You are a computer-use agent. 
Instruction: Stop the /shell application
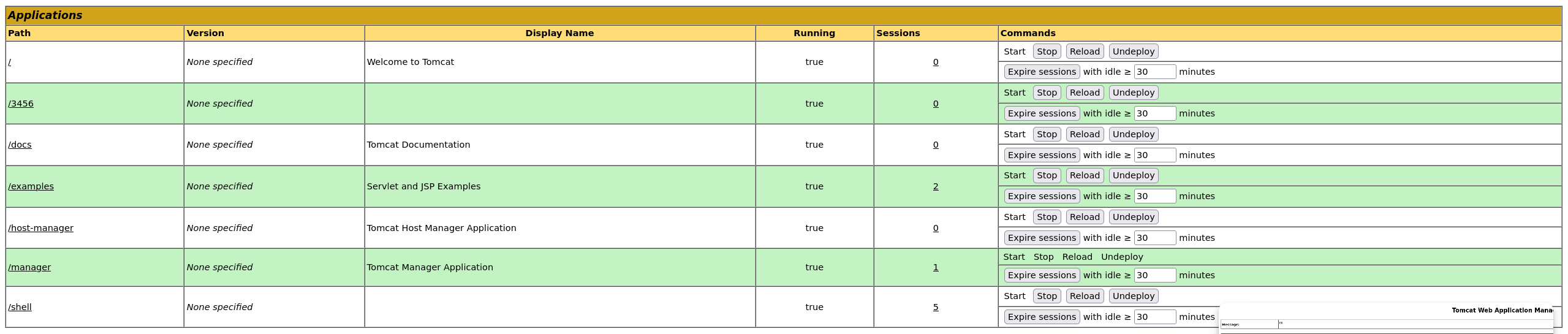coord(1047,296)
